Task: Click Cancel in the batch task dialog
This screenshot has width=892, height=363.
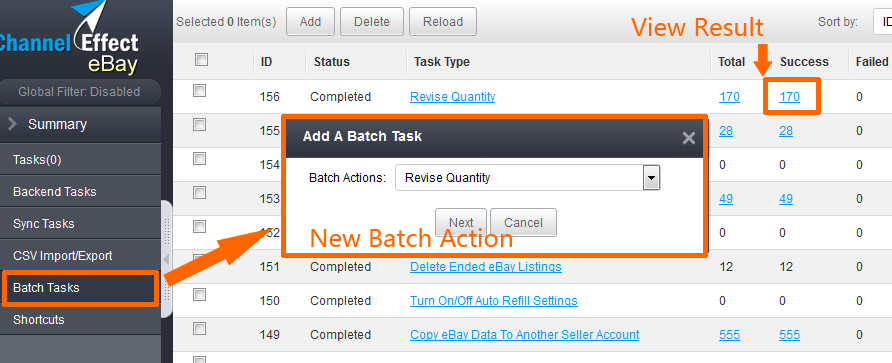Action: (523, 222)
